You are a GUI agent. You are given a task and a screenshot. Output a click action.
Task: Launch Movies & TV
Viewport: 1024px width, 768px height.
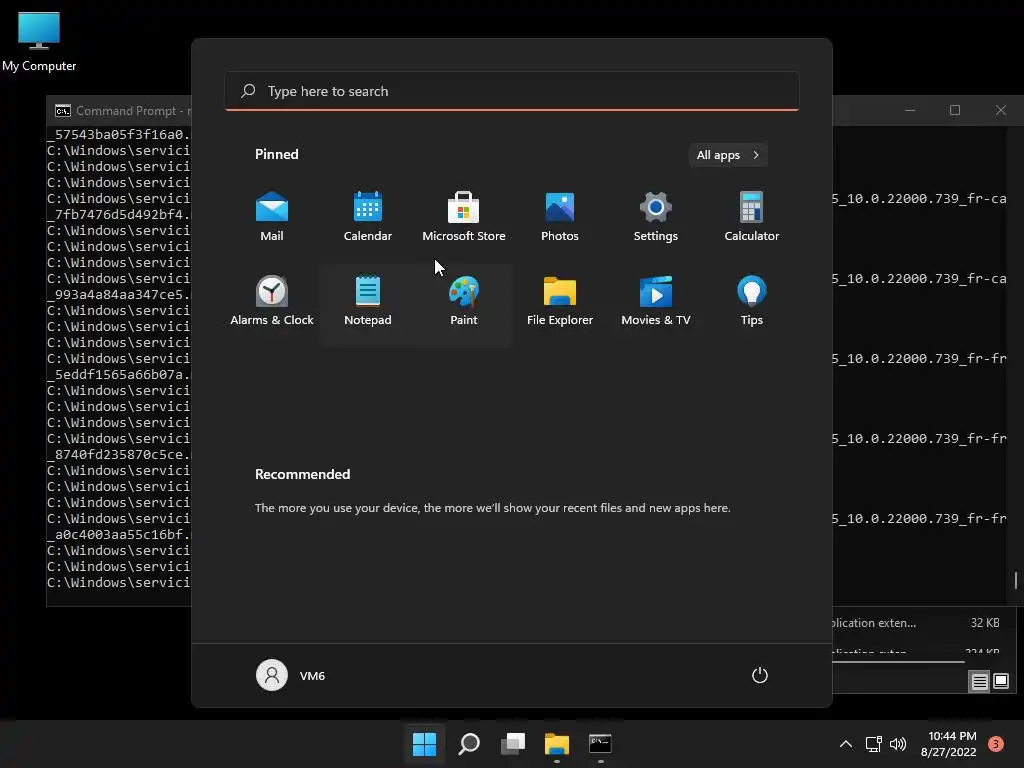656,301
